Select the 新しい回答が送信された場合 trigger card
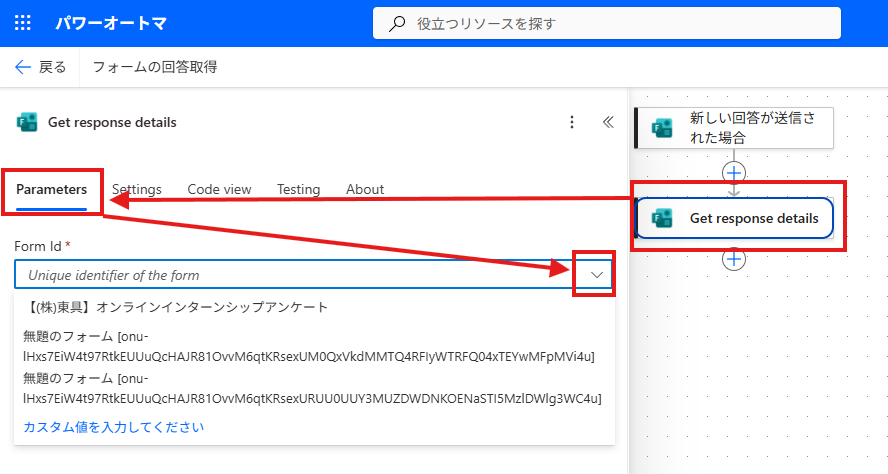This screenshot has height=474, width=888. tap(734, 128)
